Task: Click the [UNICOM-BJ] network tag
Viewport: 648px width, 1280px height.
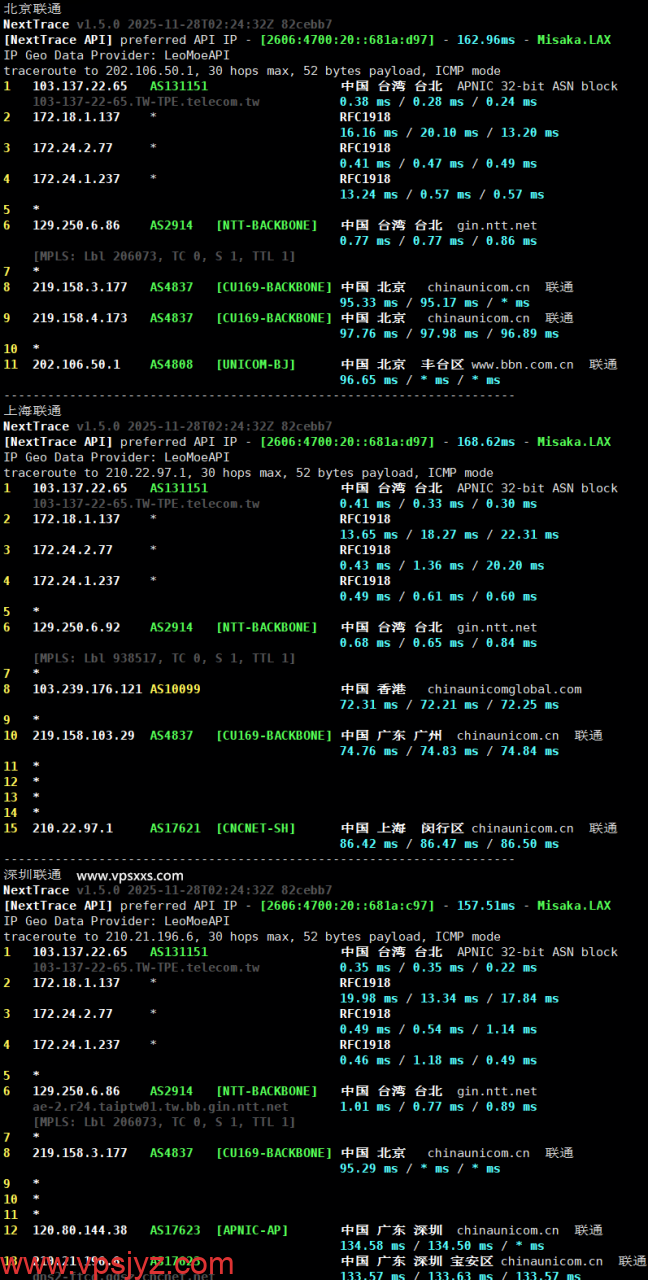Action: tap(256, 364)
